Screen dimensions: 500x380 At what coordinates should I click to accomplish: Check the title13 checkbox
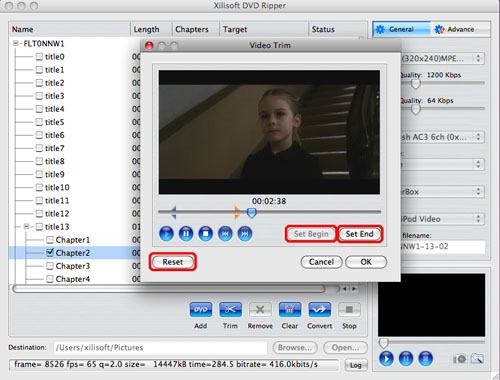[39, 227]
